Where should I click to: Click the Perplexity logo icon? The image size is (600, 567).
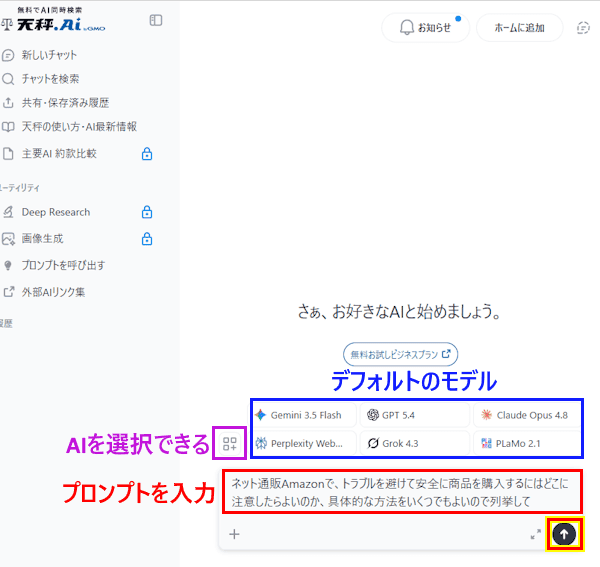point(261,443)
